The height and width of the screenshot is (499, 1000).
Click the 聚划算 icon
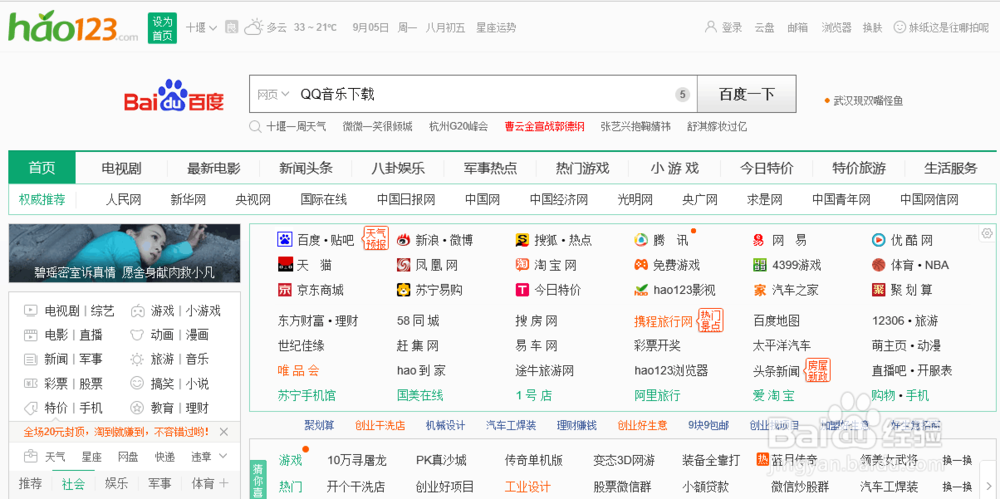(x=879, y=290)
